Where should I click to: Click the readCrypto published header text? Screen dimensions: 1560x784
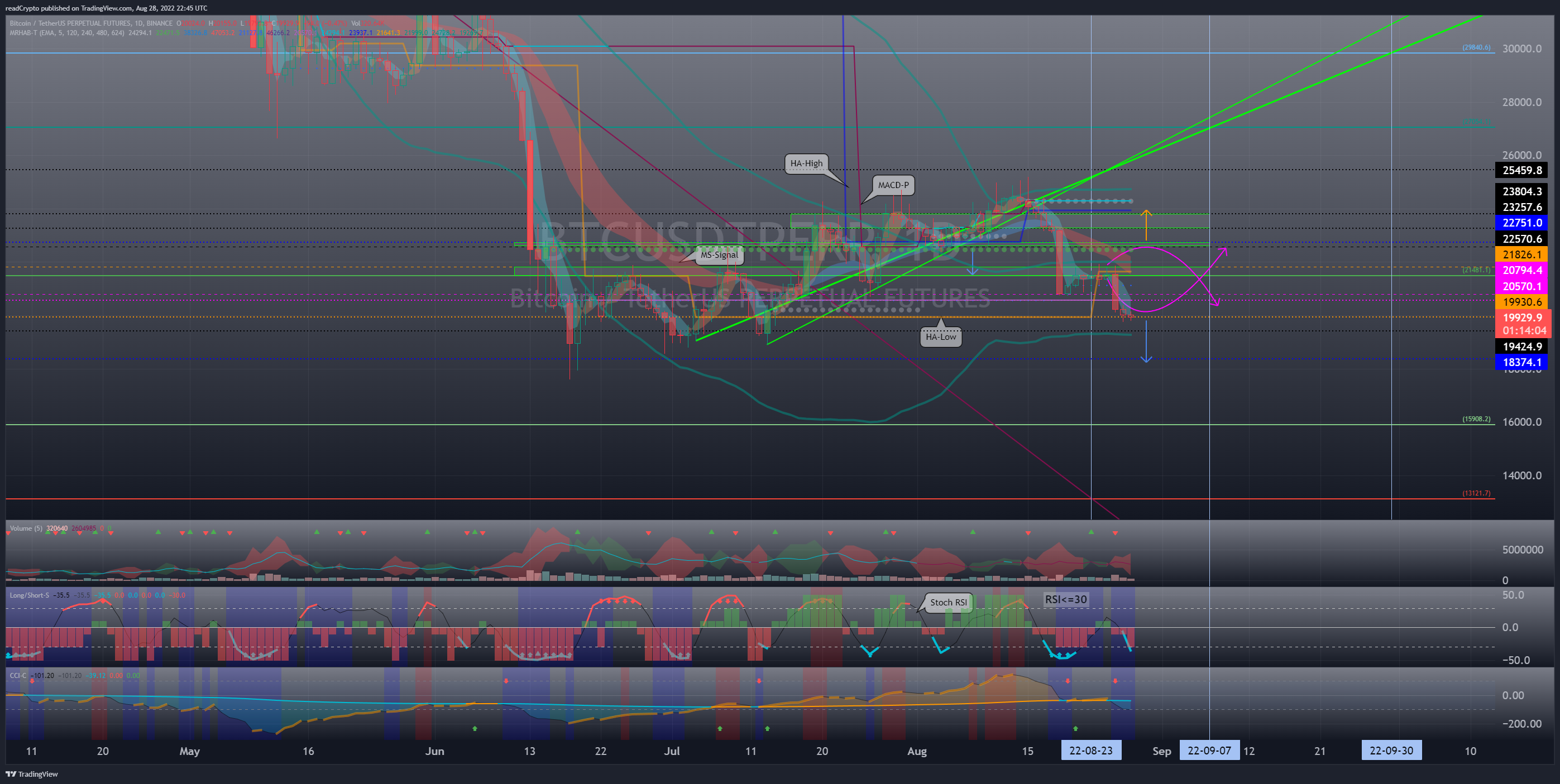(x=106, y=8)
